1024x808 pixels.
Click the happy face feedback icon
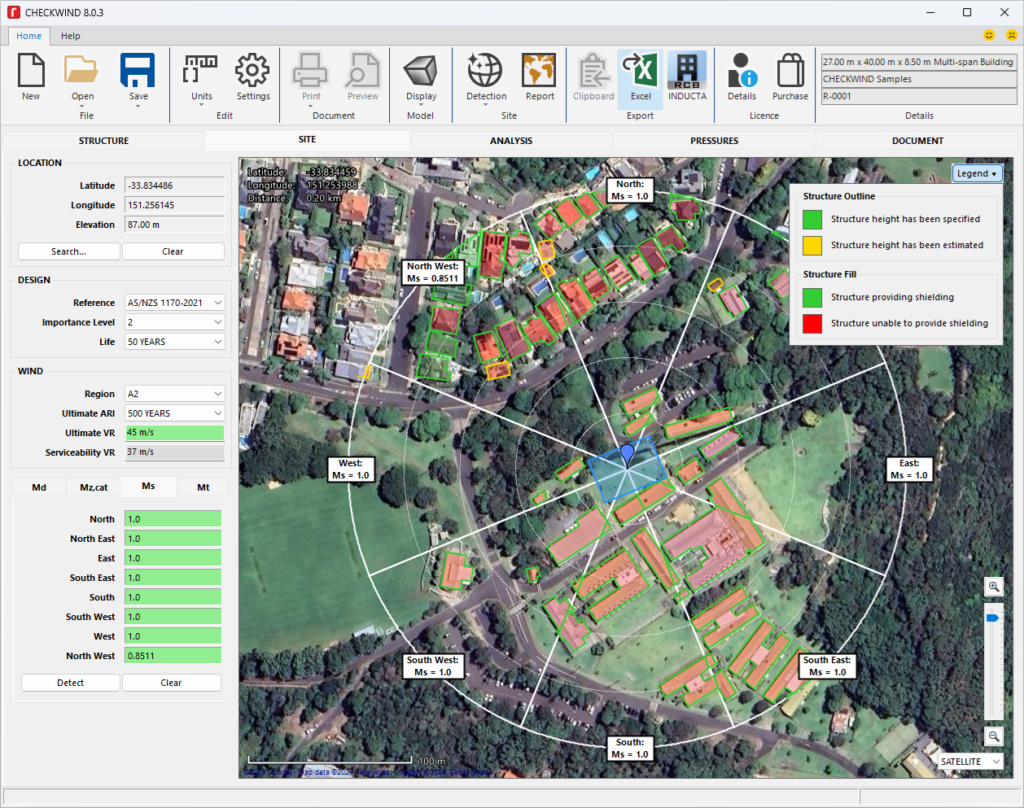click(989, 35)
